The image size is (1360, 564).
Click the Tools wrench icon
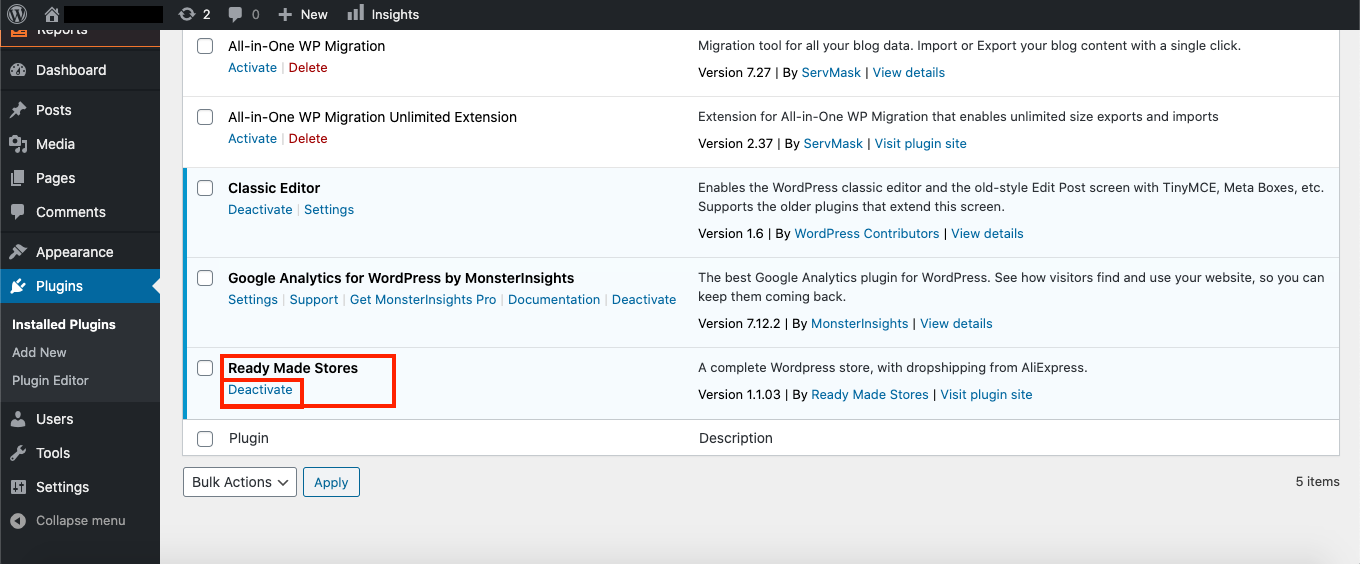pos(18,453)
